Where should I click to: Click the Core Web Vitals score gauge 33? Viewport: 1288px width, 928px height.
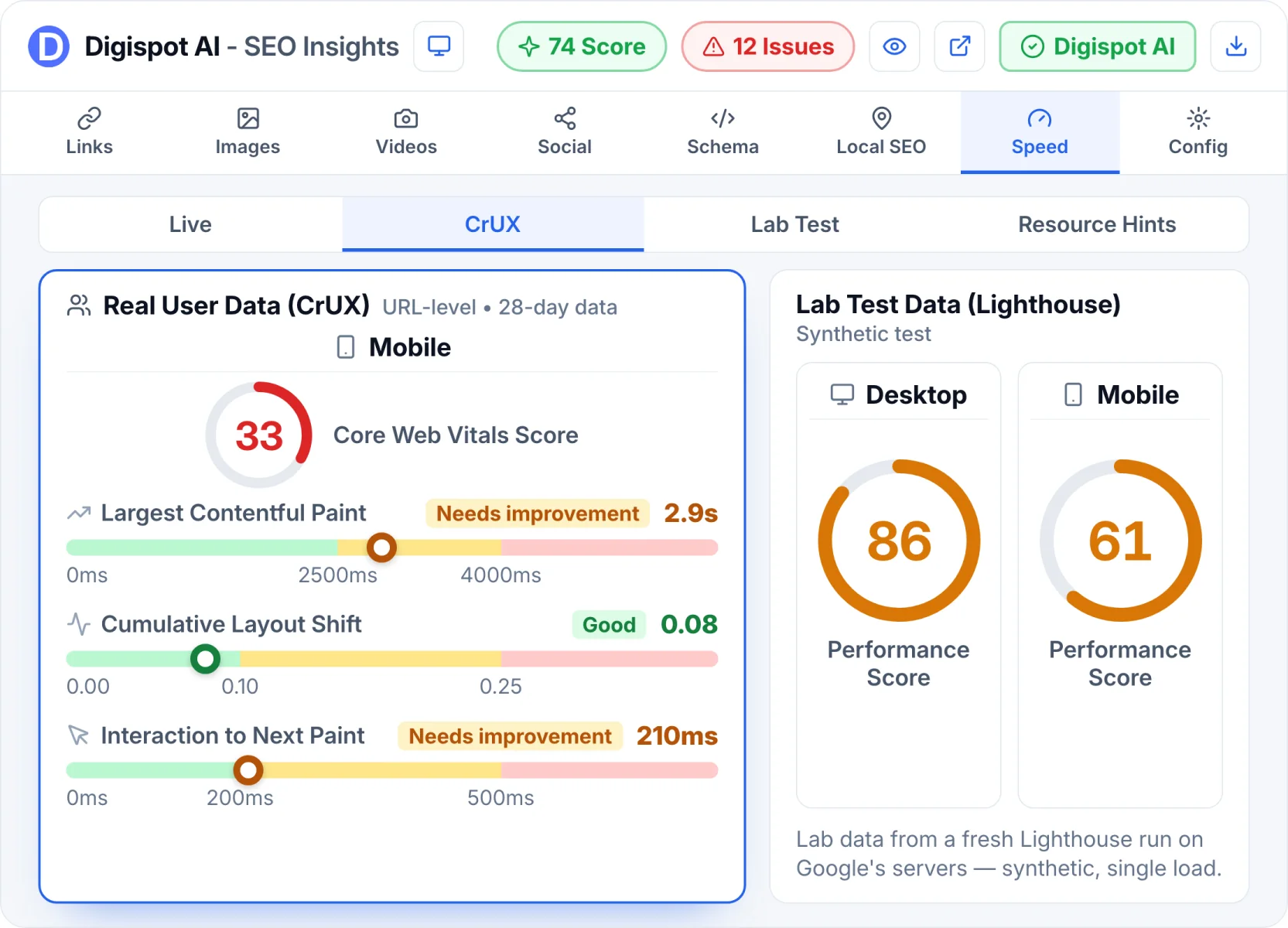pos(259,435)
